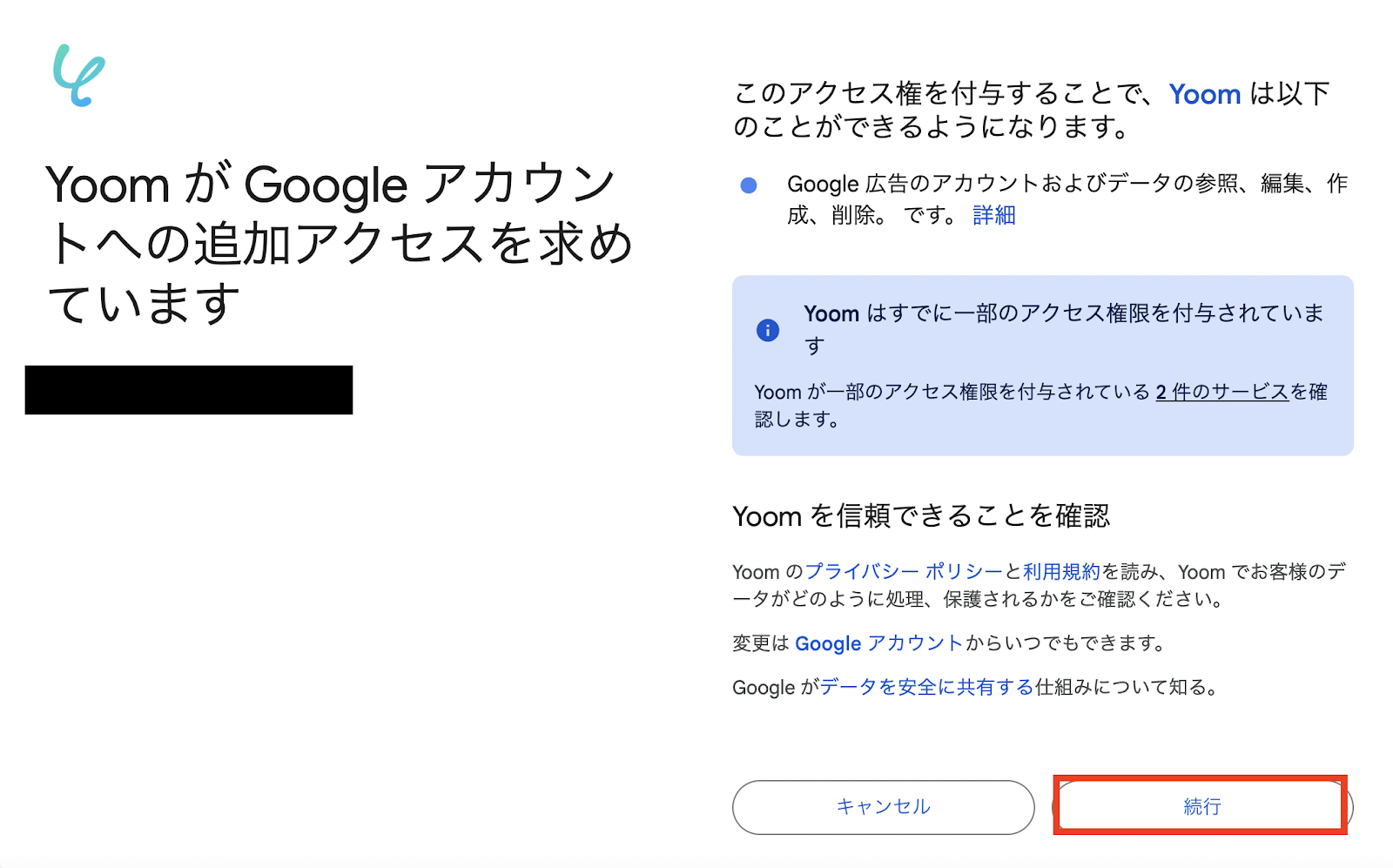
Task: Click the 仕組みについて知る text
Action: click(1125, 687)
